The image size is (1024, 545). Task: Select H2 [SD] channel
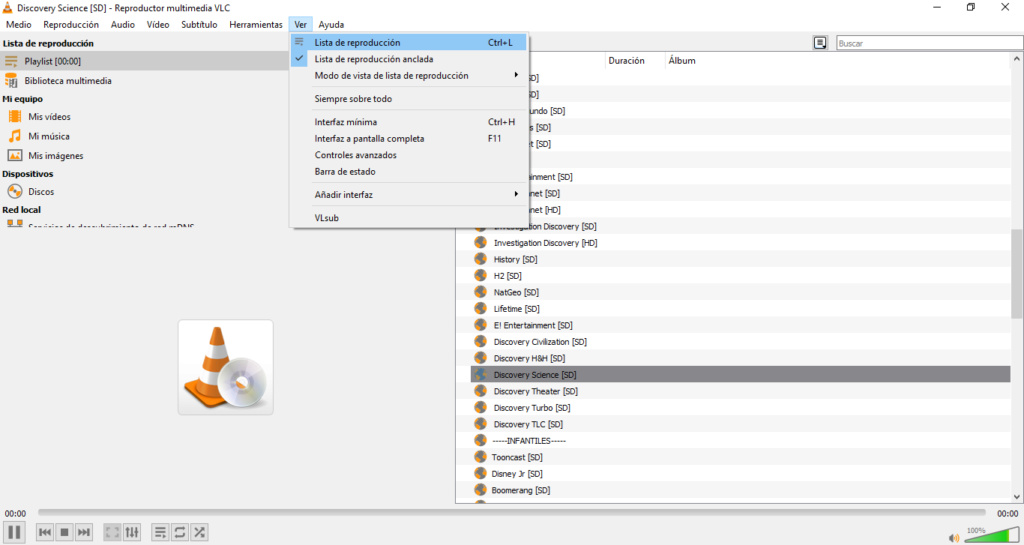point(507,275)
